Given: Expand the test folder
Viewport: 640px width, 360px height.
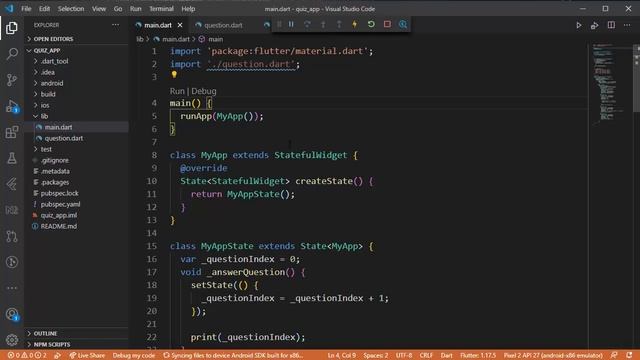Looking at the screenshot, I should (77, 149).
